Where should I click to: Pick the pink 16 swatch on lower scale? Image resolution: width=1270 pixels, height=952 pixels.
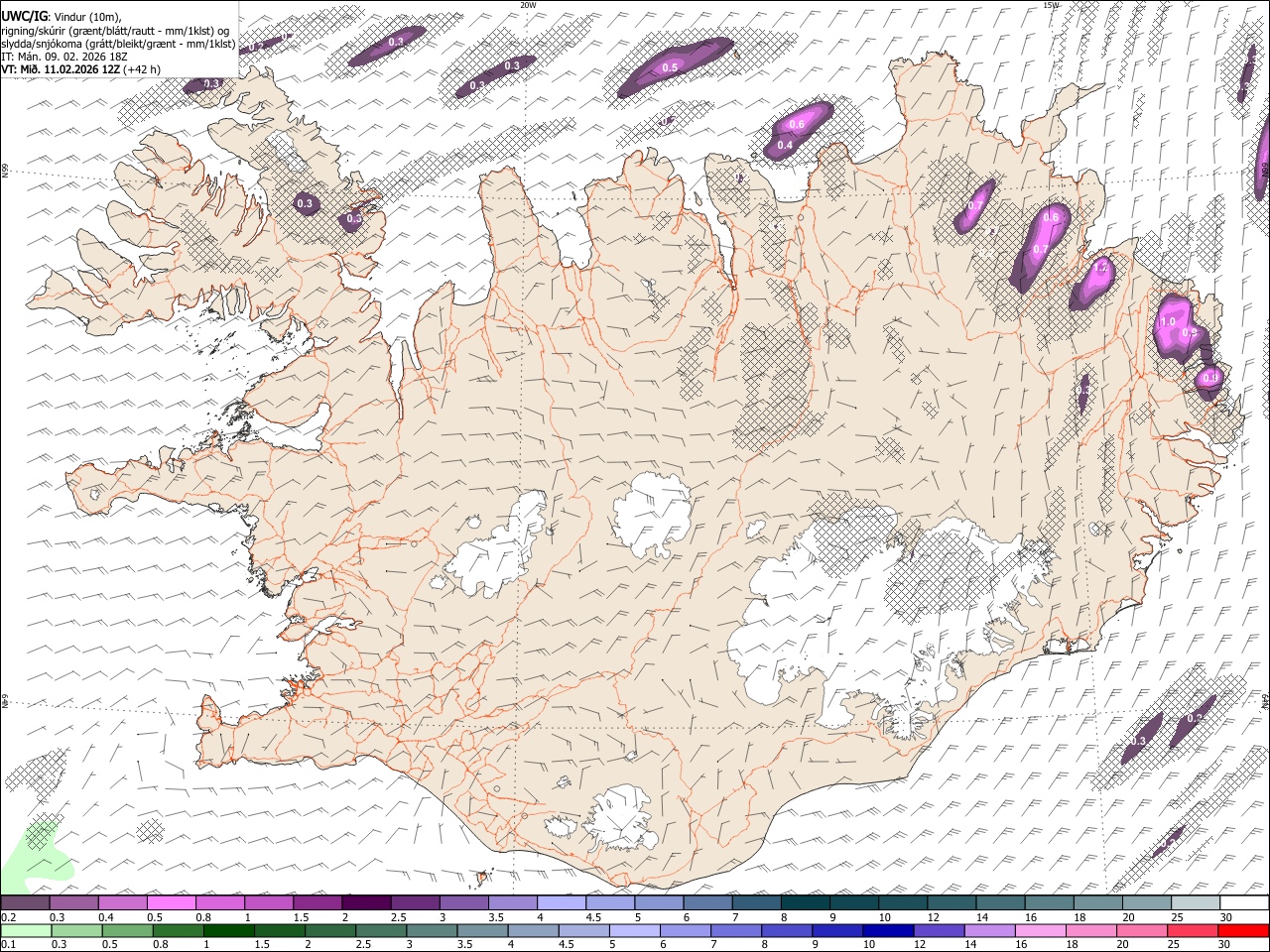tap(1041, 930)
